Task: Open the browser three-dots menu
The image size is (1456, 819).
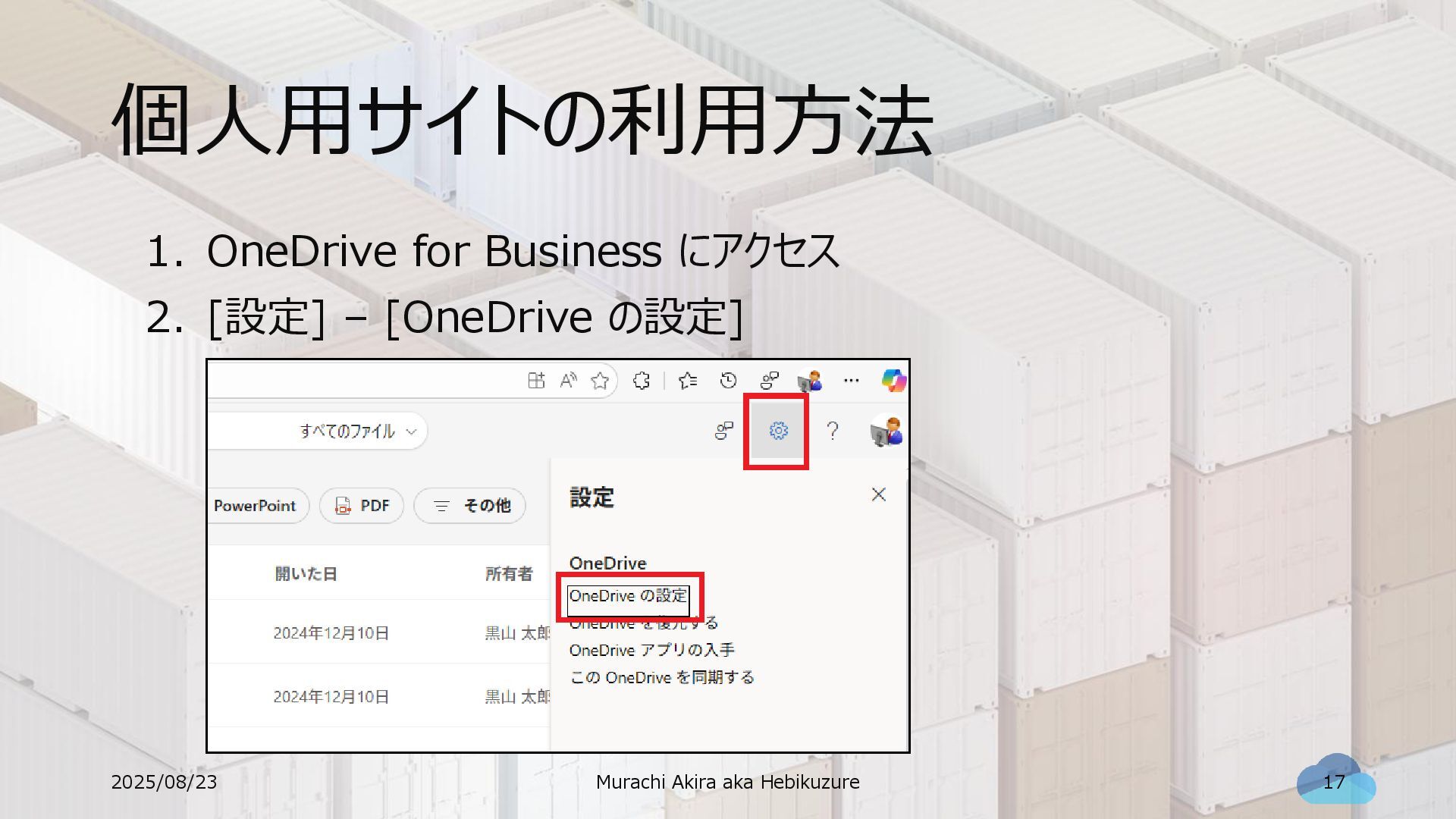Action: [x=851, y=381]
